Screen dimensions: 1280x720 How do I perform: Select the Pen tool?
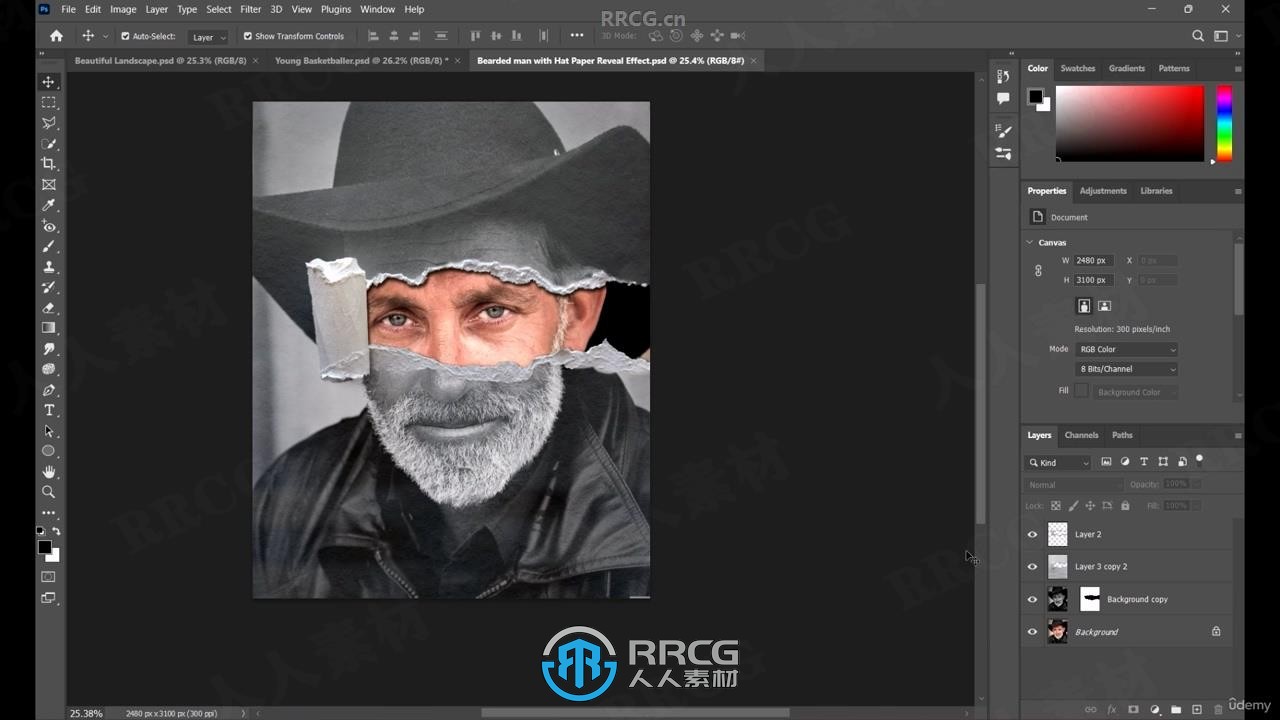tap(48, 390)
